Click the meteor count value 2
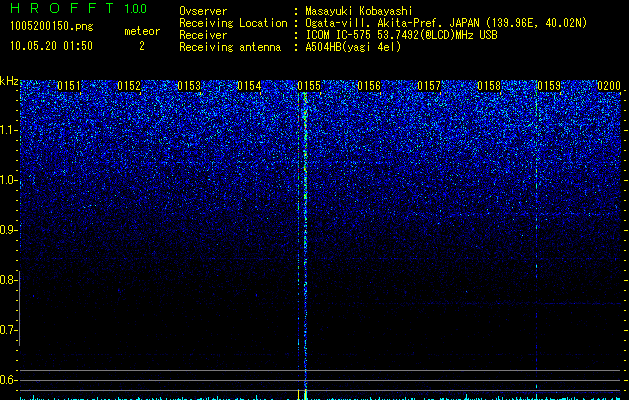 142,46
